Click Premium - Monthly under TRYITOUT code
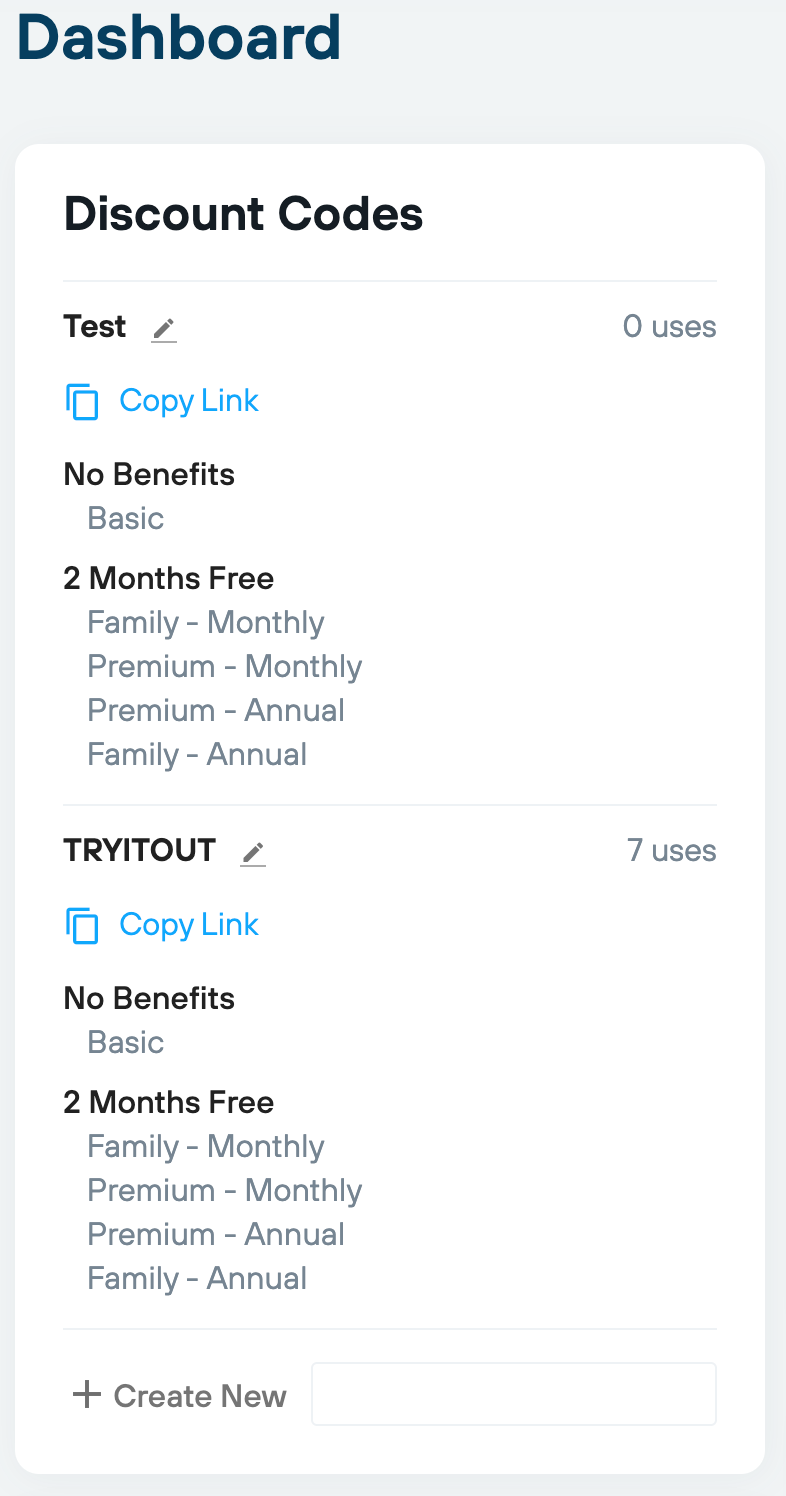 point(225,1191)
